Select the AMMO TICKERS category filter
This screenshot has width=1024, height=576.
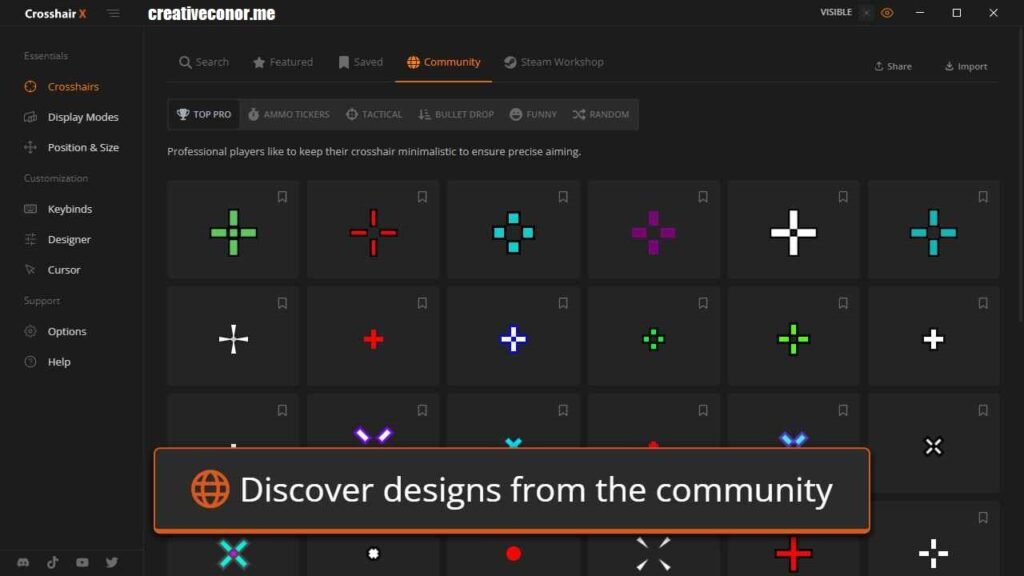[x=289, y=114]
